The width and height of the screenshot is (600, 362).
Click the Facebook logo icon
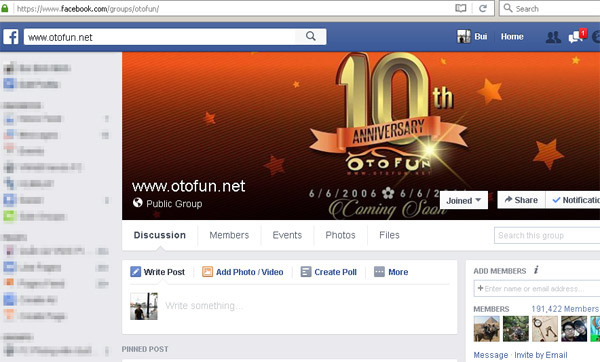coord(11,37)
